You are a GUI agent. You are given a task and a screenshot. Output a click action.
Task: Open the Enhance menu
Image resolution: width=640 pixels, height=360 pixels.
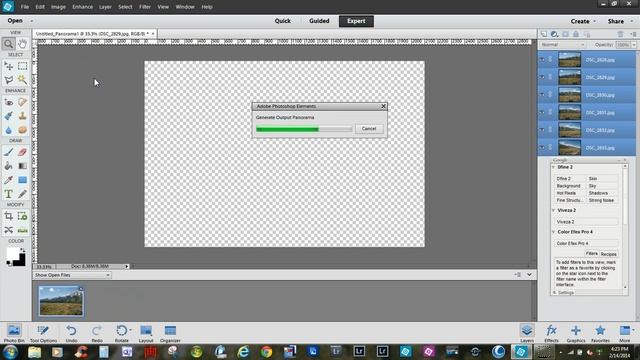click(x=82, y=7)
